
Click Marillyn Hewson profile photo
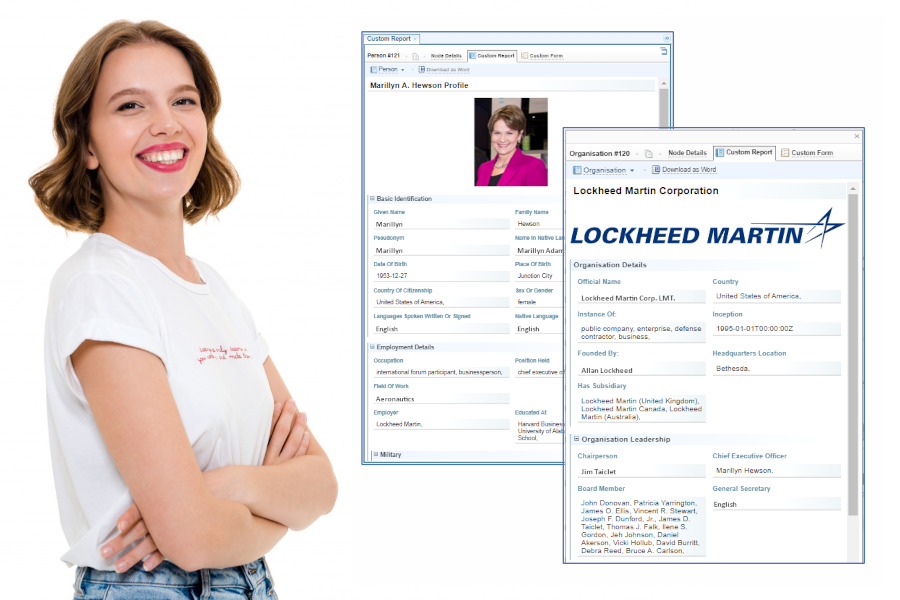coord(510,142)
